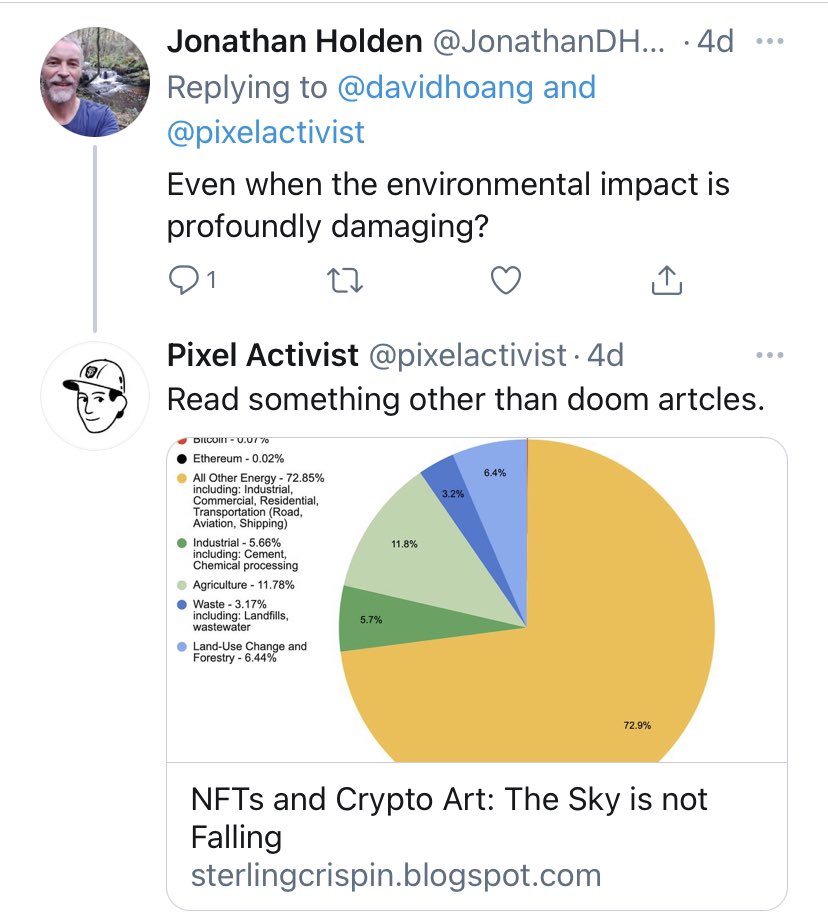Visit sterlingcrispin.blogspot.com domain link

[396, 877]
